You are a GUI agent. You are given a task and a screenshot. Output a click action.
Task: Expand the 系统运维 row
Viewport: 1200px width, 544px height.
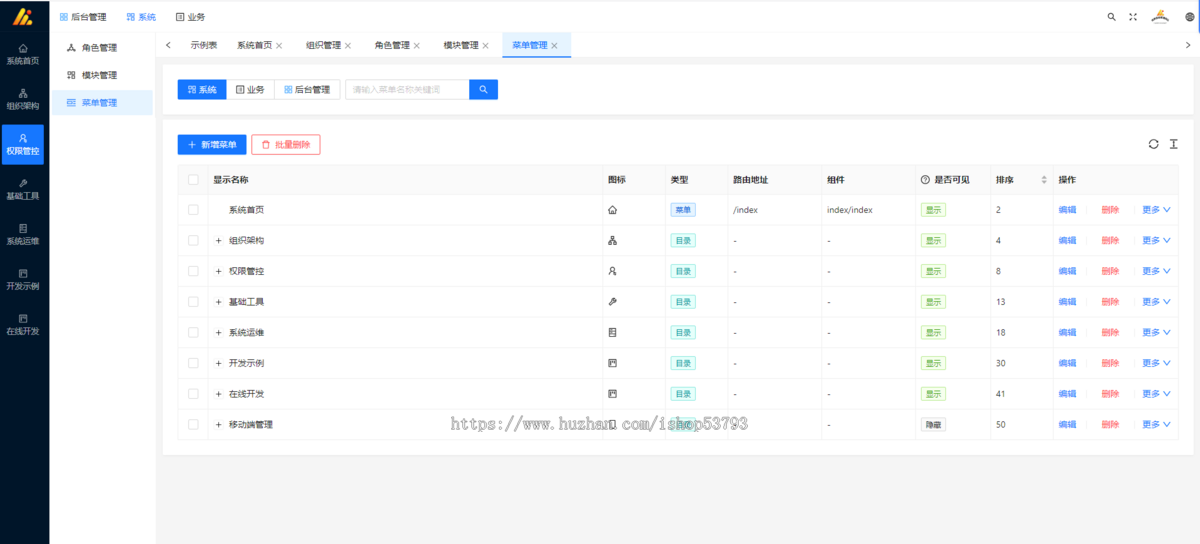tap(218, 332)
